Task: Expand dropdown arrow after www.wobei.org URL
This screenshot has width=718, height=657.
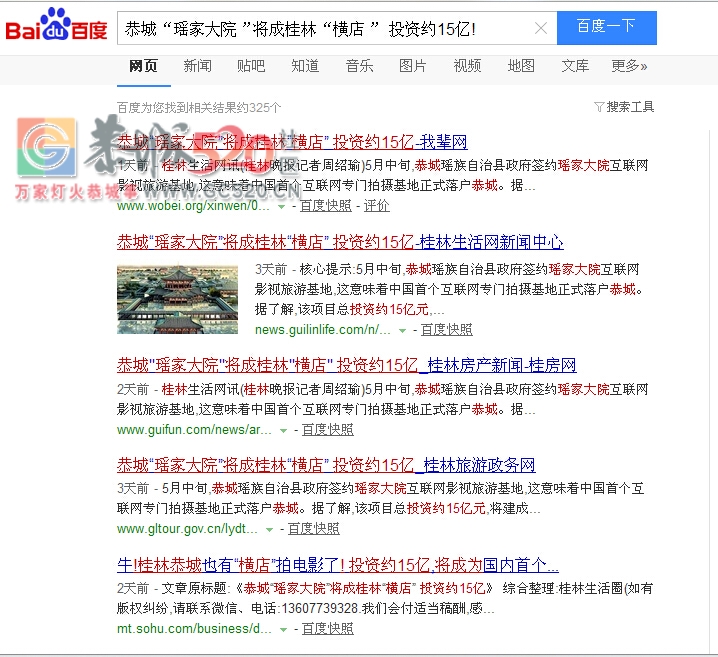Action: click(x=282, y=207)
